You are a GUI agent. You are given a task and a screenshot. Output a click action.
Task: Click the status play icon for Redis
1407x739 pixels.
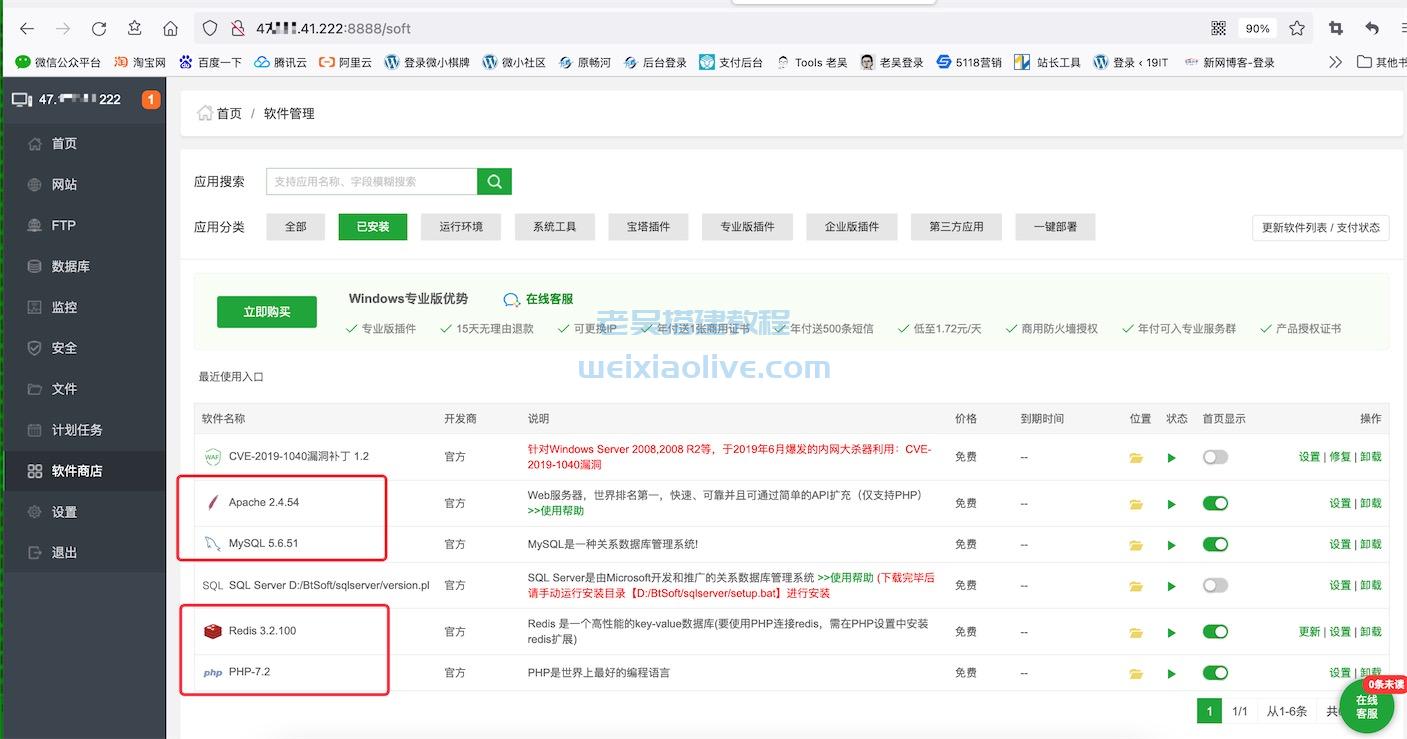point(1172,632)
